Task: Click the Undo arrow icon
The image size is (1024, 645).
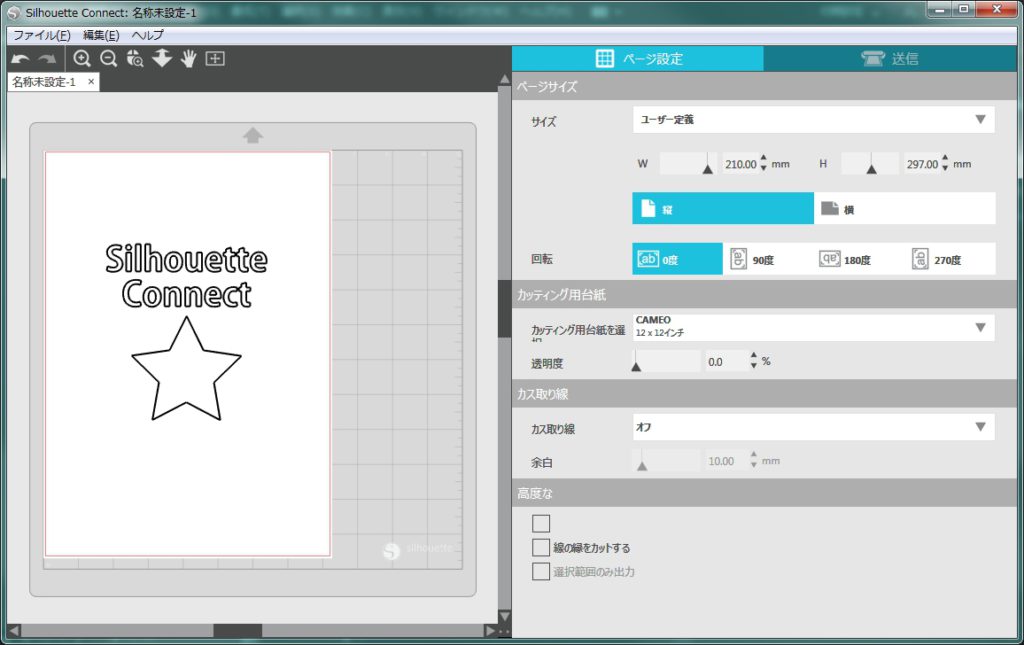Action: click(20, 59)
